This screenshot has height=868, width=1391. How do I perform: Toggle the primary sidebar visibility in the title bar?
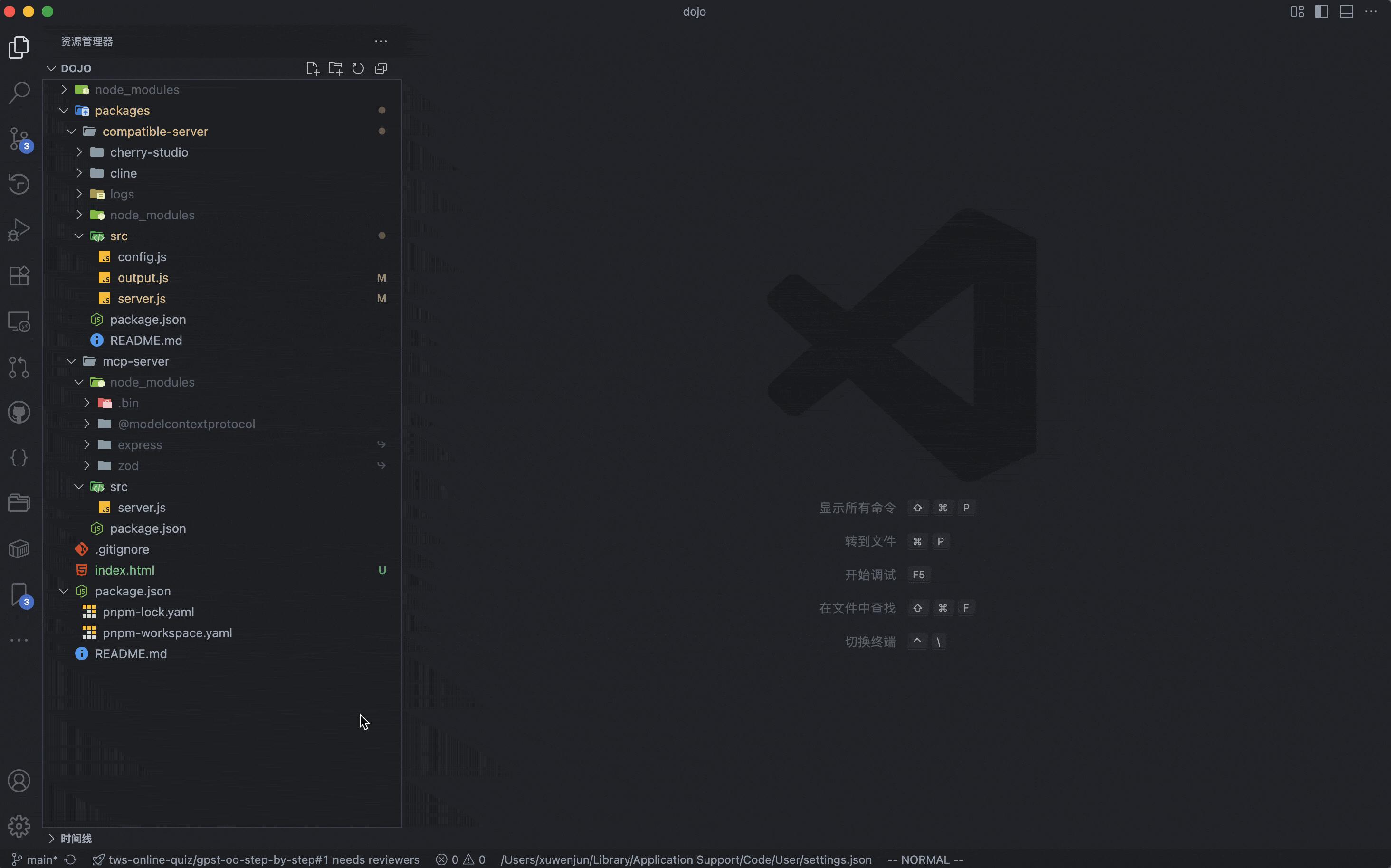tap(1321, 11)
